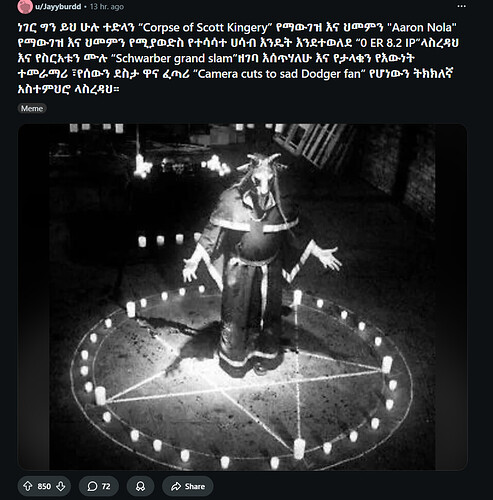The image size is (493, 500).
Task: Downvote the post with the down arrow
Action: (61, 486)
